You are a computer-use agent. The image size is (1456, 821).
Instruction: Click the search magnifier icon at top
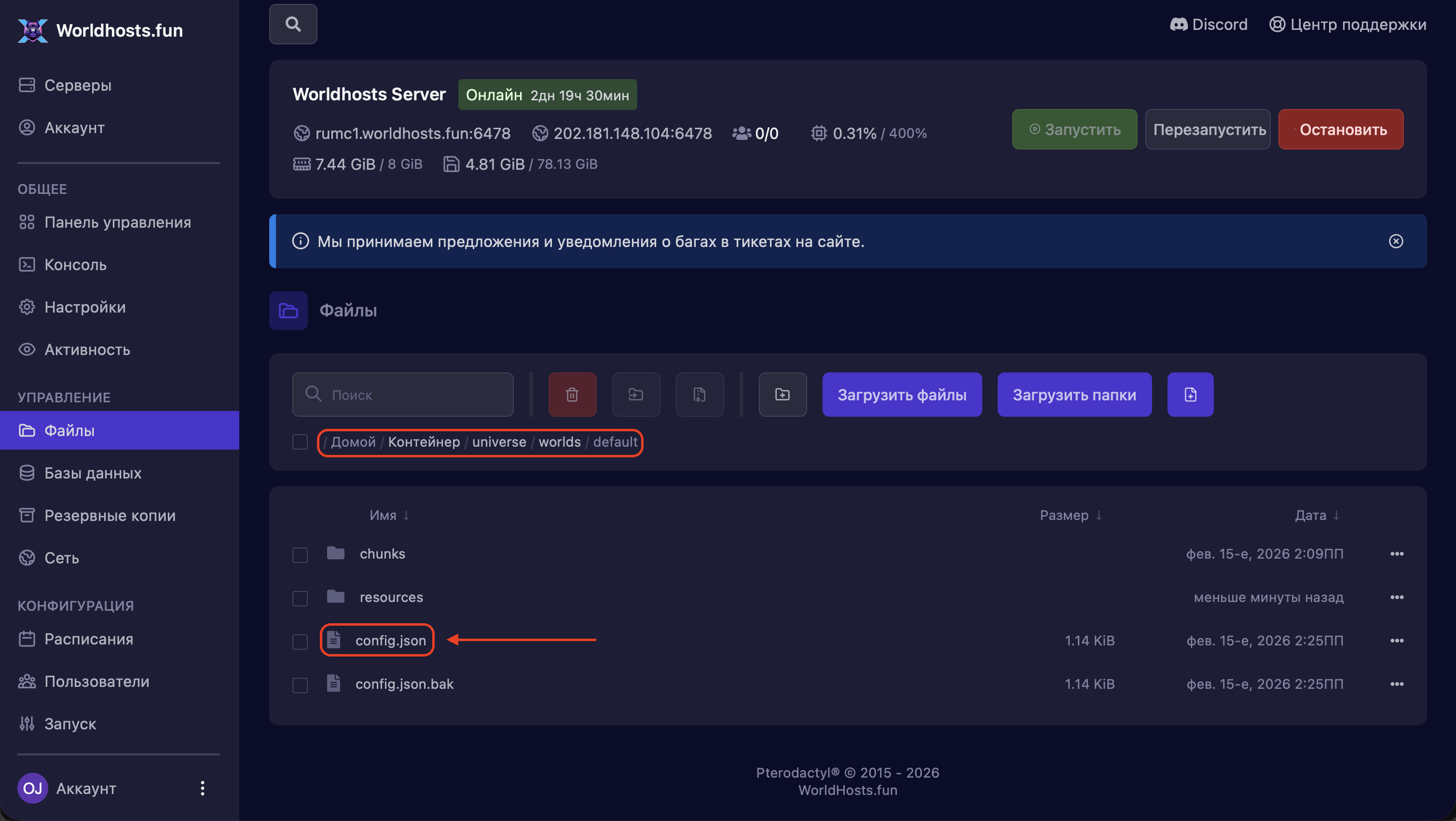293,24
